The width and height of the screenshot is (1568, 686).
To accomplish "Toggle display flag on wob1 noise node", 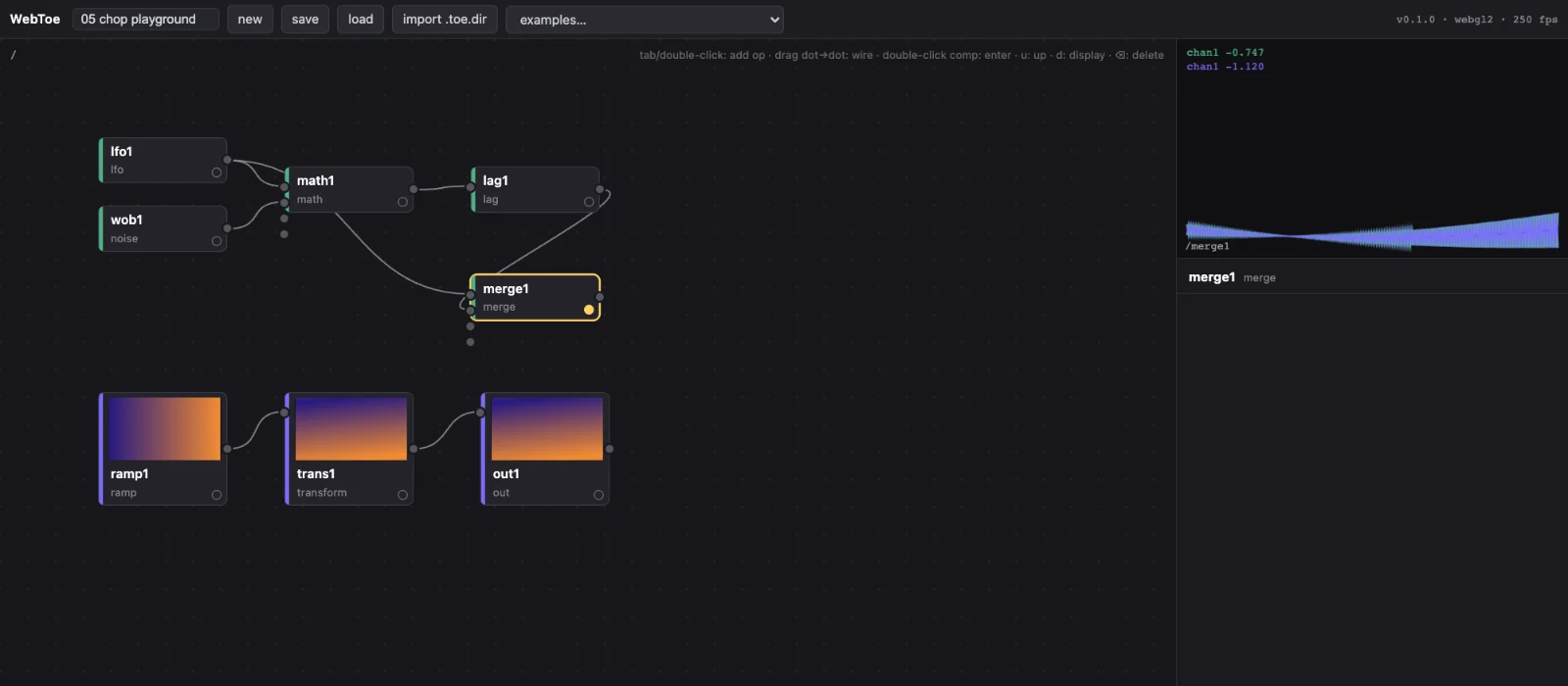I will click(217, 241).
